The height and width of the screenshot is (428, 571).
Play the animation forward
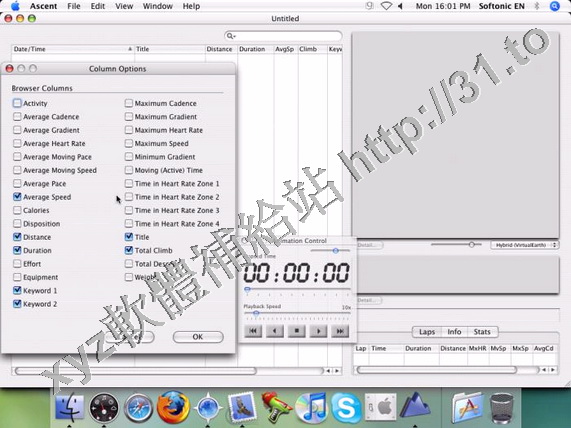(318, 331)
